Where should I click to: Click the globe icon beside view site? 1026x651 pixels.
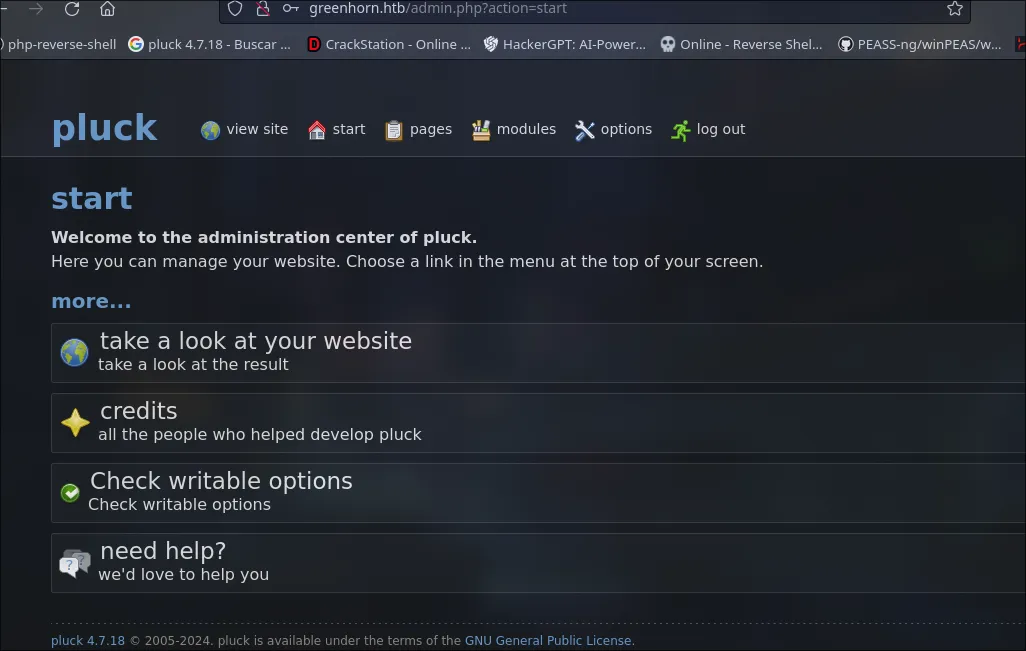(210, 130)
